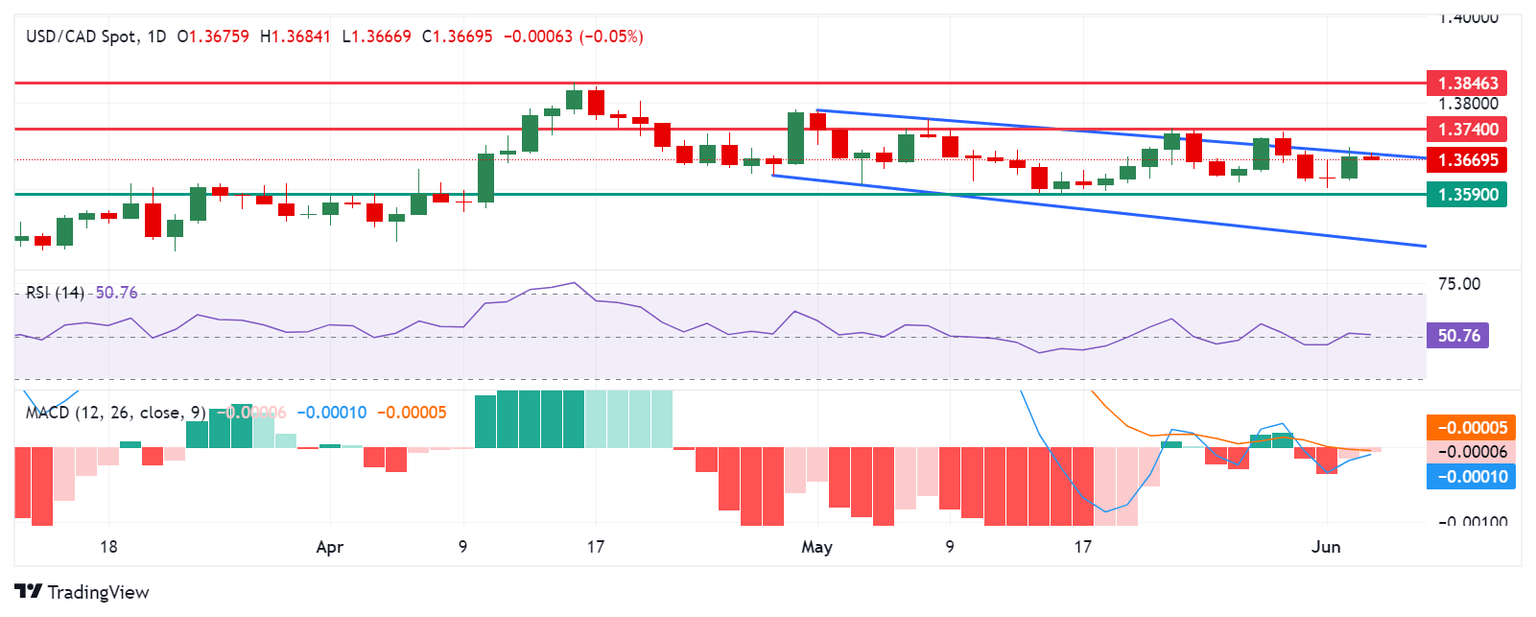Click the 1.40000 price scale value
Screen dimensions: 1536x617
(x=1468, y=17)
